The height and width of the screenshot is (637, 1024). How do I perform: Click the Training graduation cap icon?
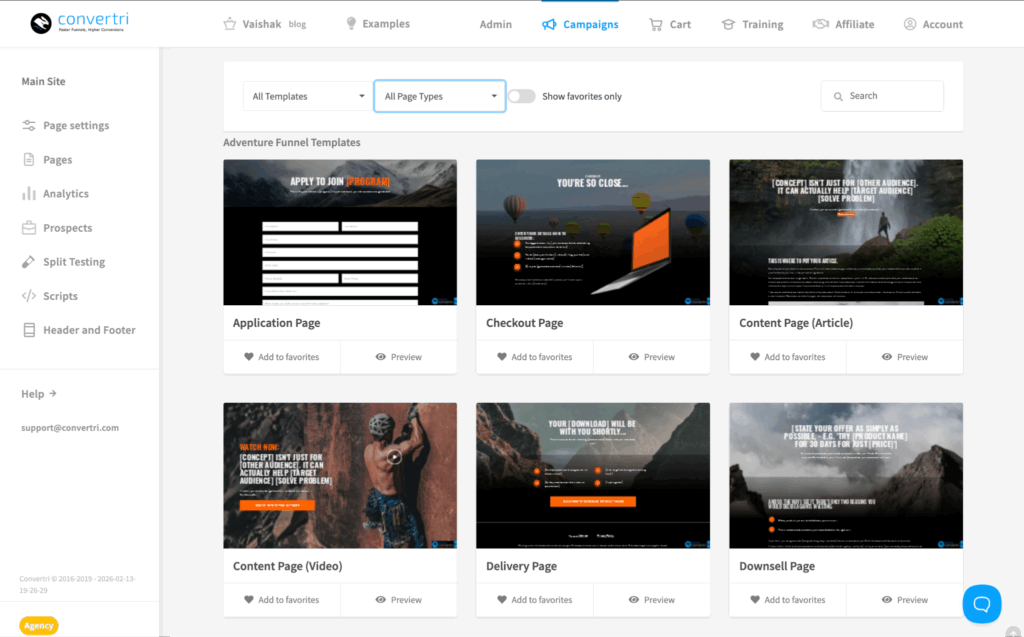tap(728, 24)
